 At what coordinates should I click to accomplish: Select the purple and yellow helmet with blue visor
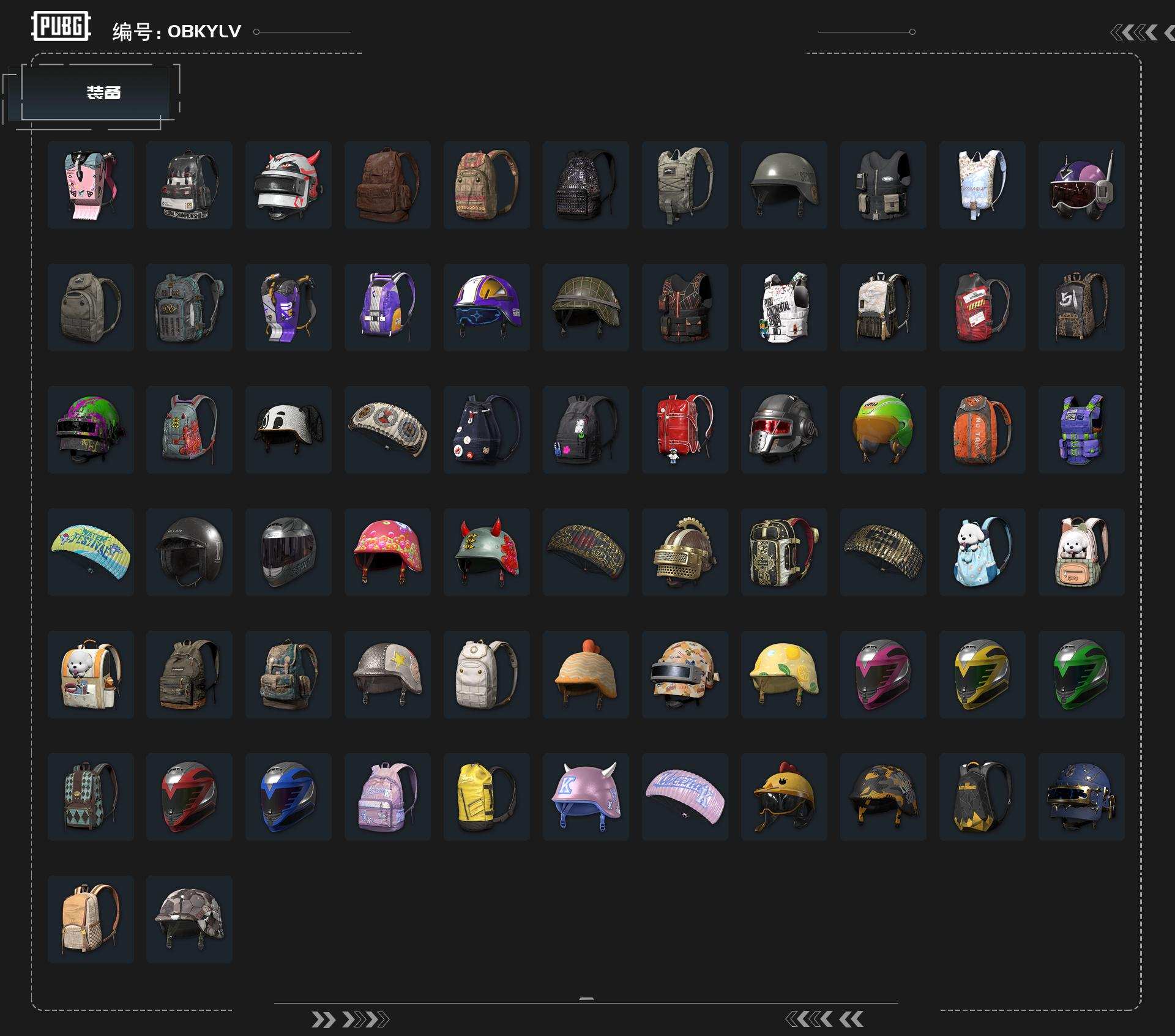[487, 307]
